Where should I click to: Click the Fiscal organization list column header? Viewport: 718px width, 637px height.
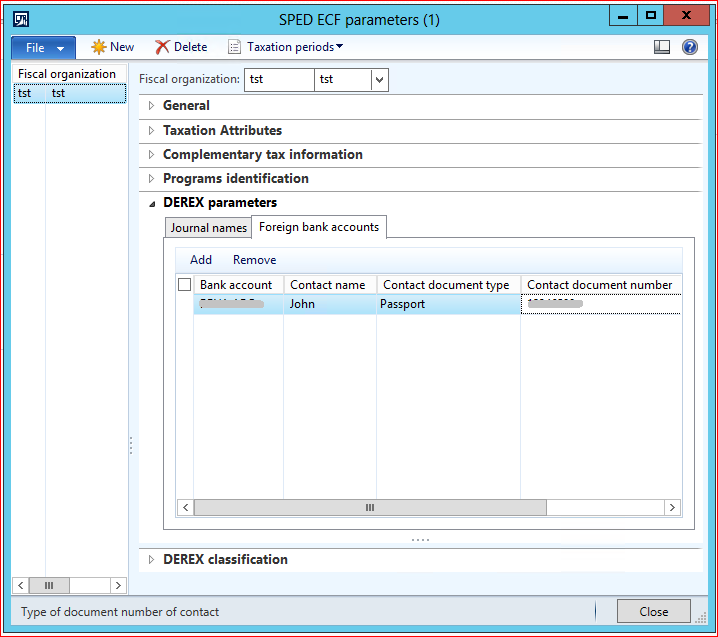tap(70, 74)
